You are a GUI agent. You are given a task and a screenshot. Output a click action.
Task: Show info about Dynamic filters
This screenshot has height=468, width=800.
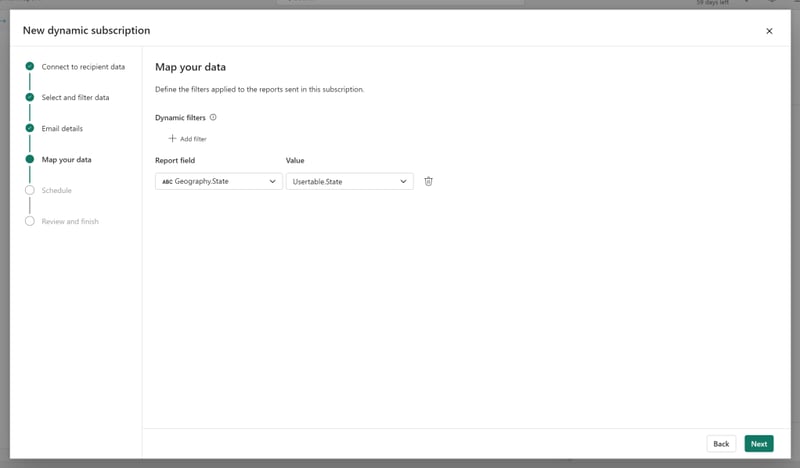(x=213, y=117)
